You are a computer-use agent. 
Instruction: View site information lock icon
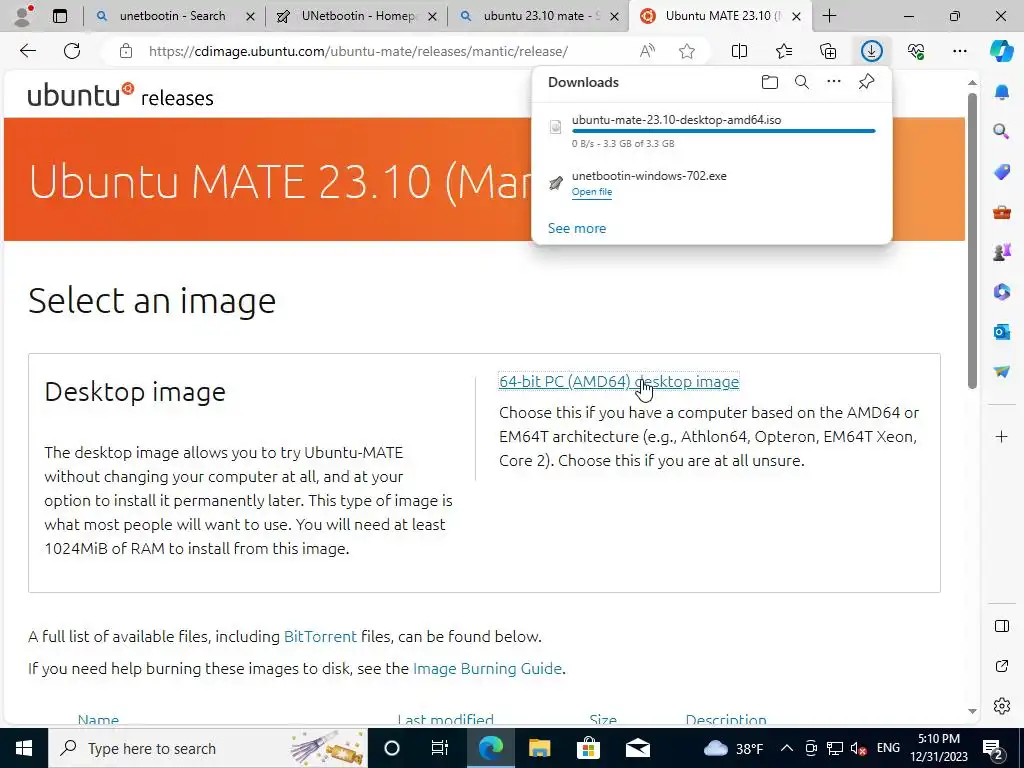coord(126,51)
